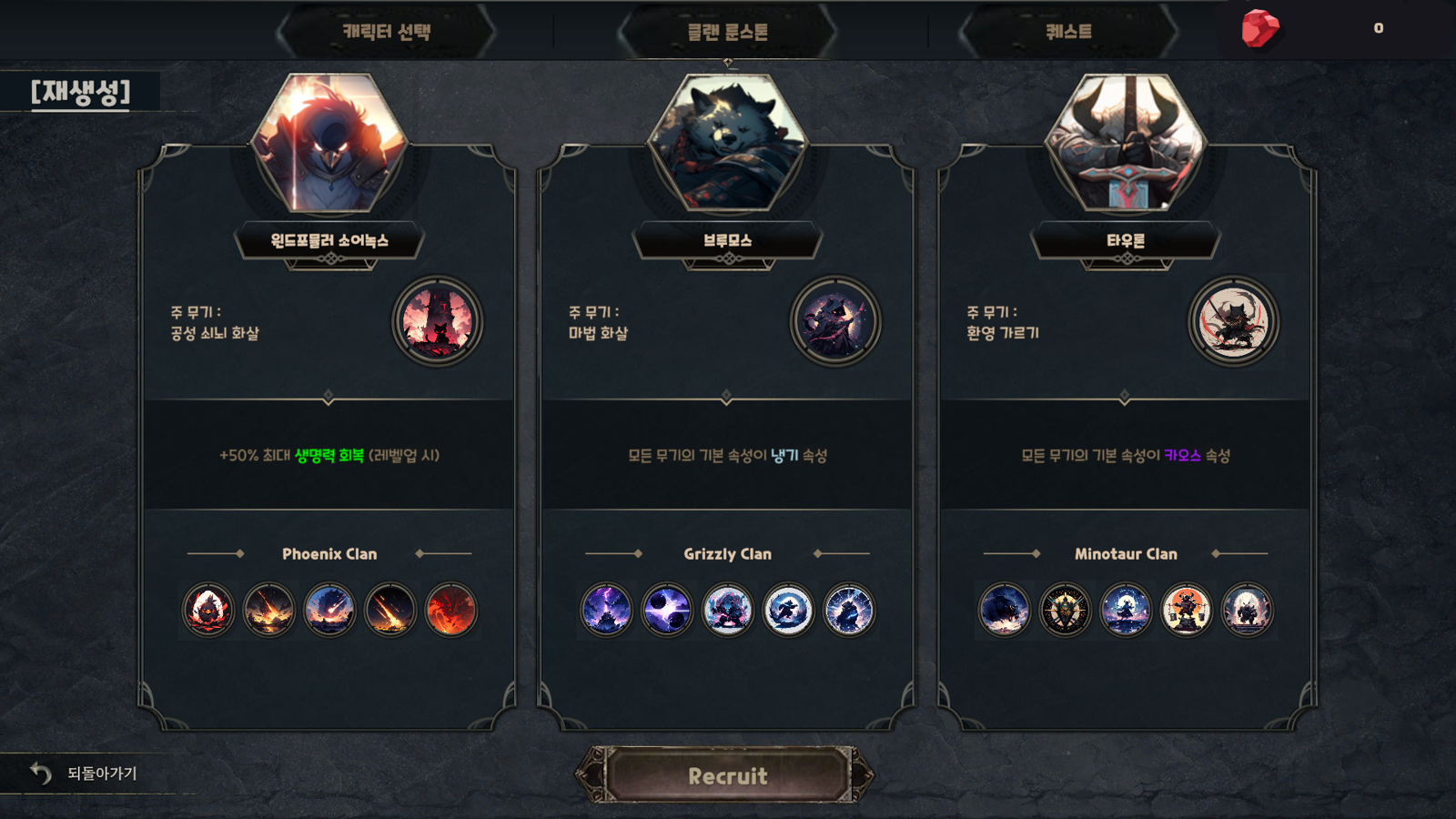Viewport: 1456px width, 819px height.
Task: Open the 캐릭터 선택 tab
Action: (x=386, y=32)
